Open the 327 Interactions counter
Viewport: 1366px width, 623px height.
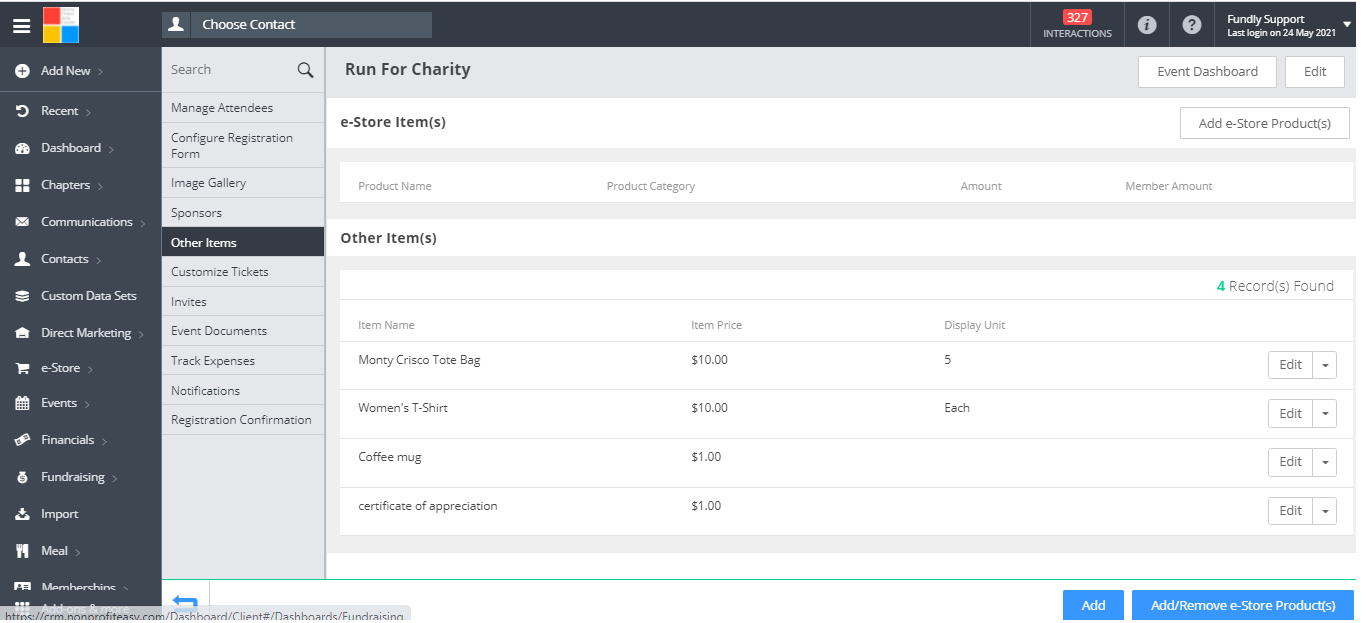(x=1077, y=25)
